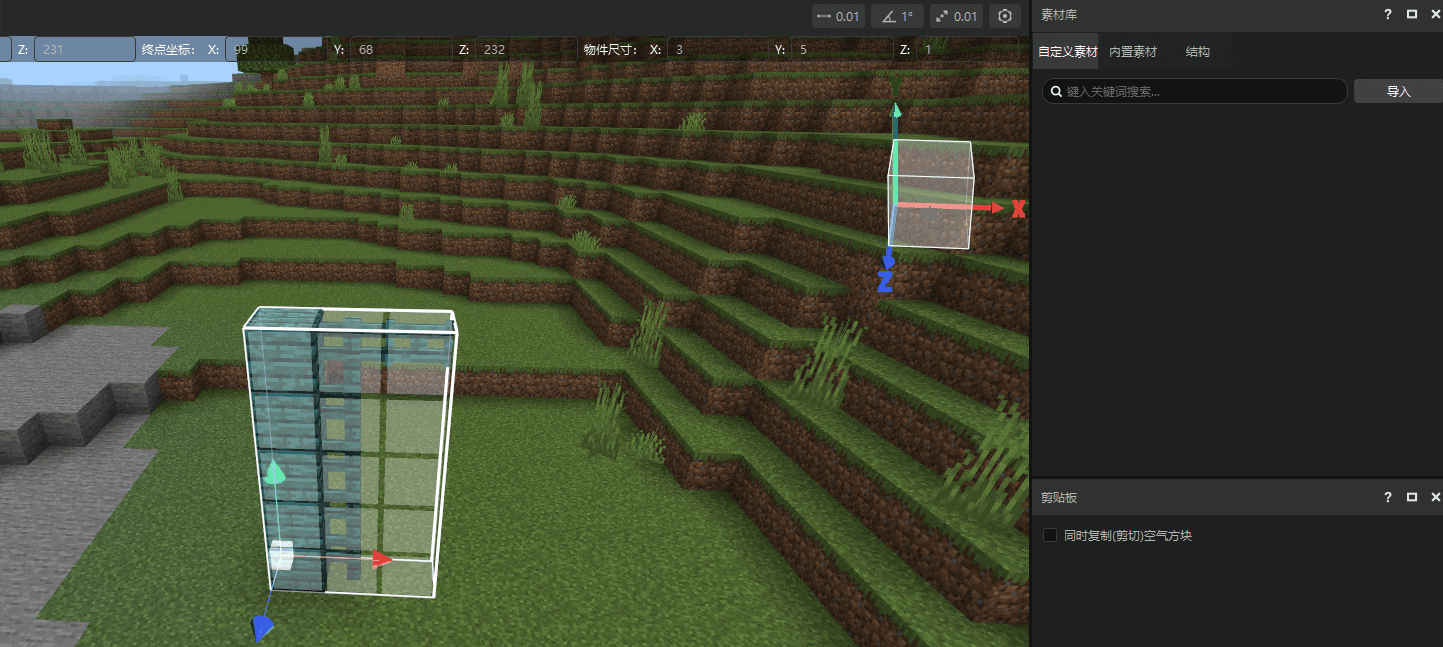Click the green Y axis arrow of upper gizmo
Screen dimensions: 1443x647
click(896, 111)
